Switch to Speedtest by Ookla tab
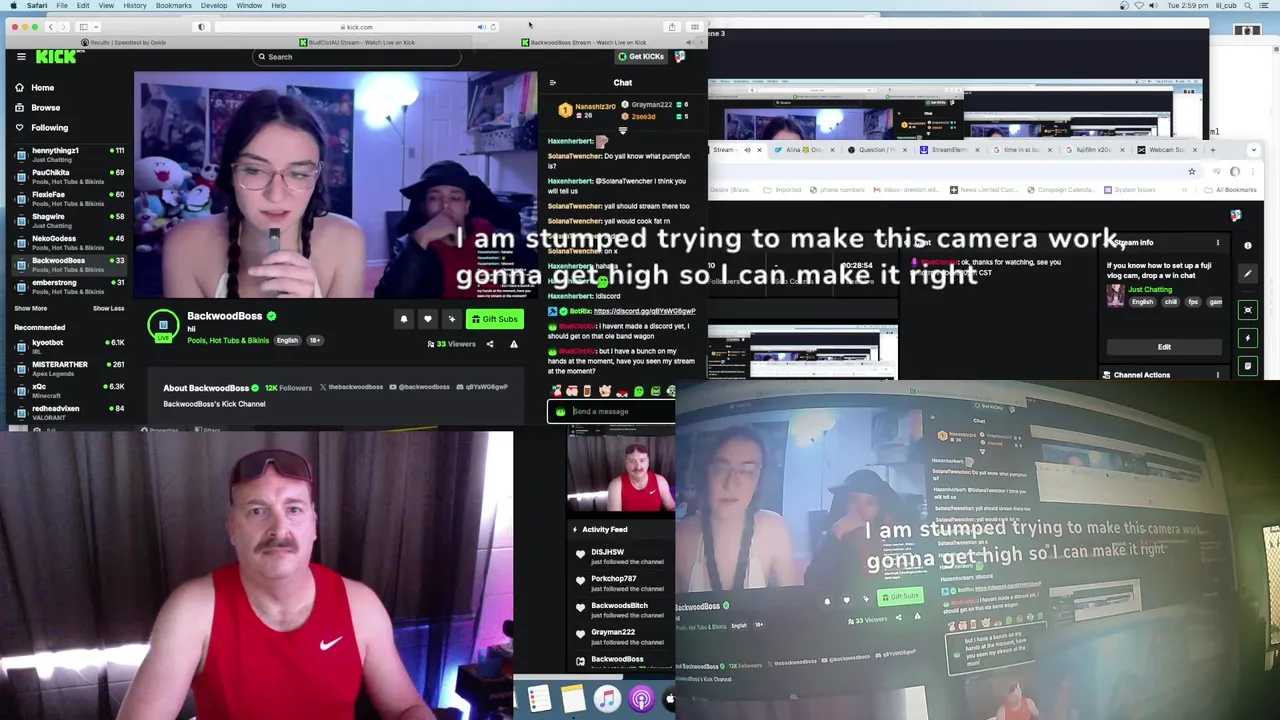Viewport: 1280px width, 720px height. [123, 42]
